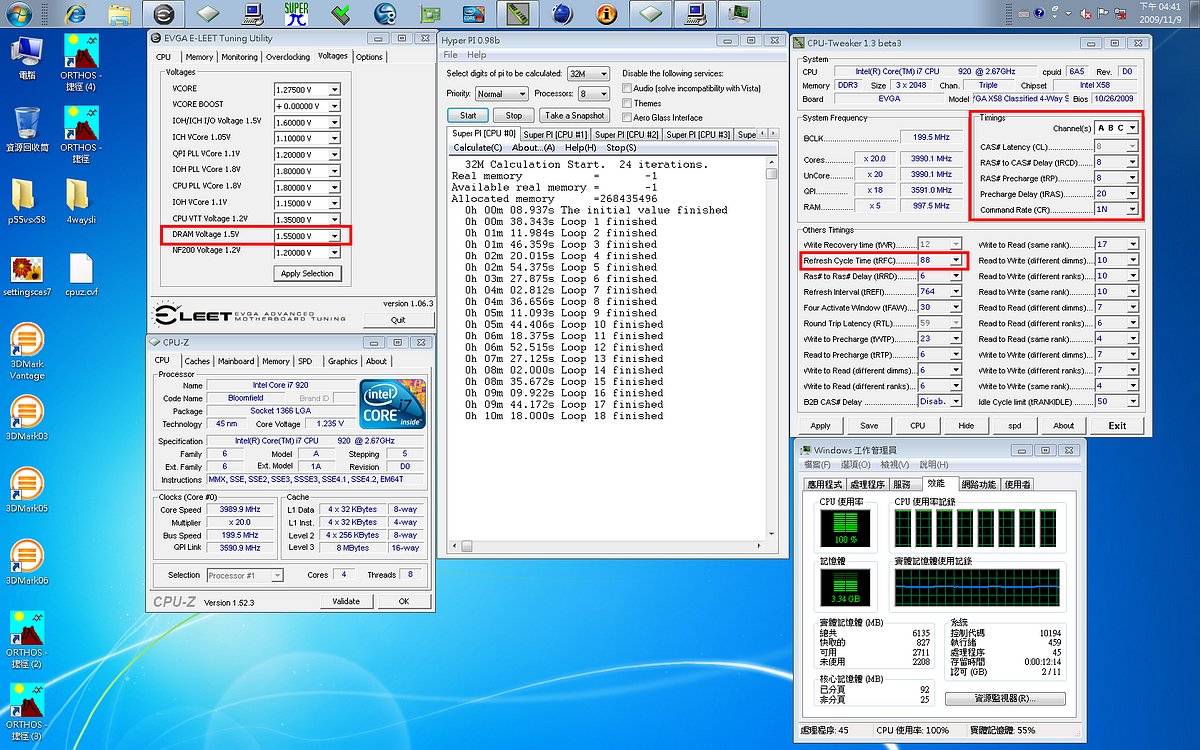Select the ORTHOS shortcut (4) desktop icon
The width and height of the screenshot is (1200, 750).
pos(81,64)
